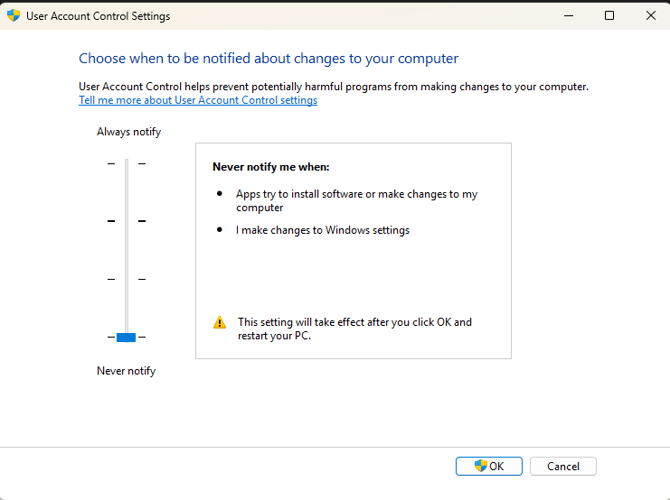Click the 'Choose when to be notified' heading
This screenshot has height=500, width=670.
click(268, 58)
